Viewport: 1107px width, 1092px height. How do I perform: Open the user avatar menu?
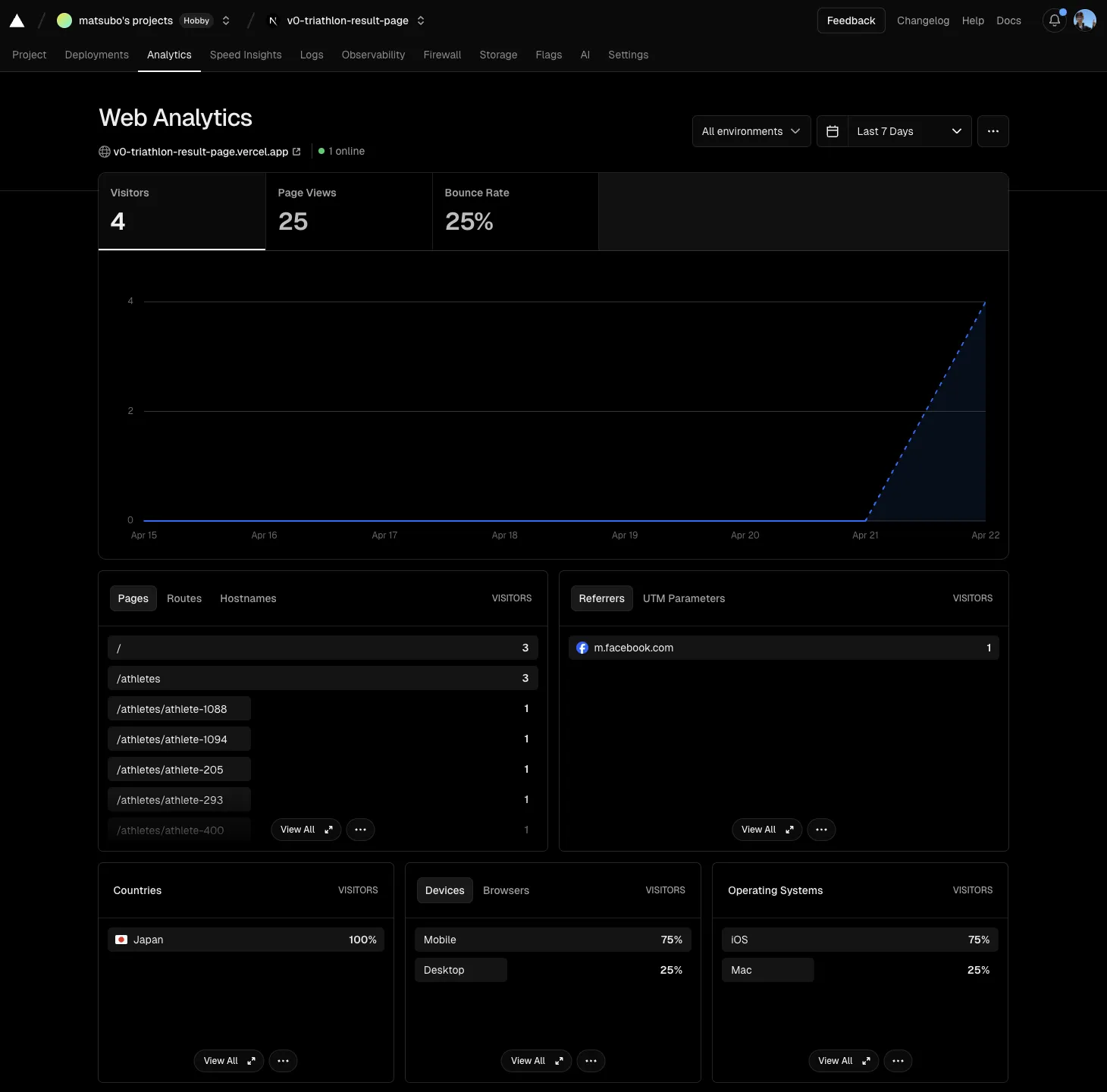click(1085, 20)
